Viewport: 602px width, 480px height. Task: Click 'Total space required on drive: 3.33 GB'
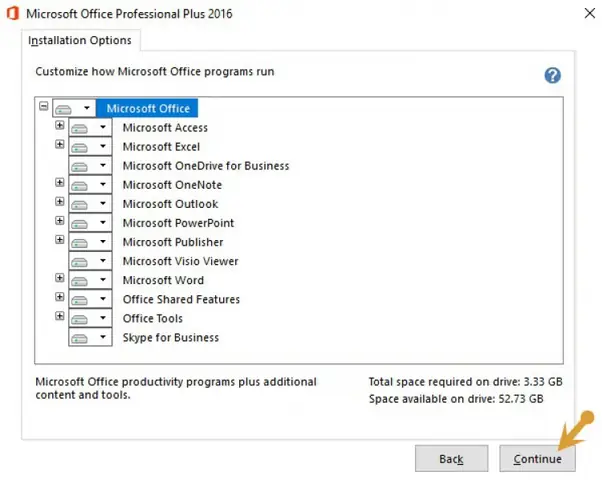click(x=465, y=382)
